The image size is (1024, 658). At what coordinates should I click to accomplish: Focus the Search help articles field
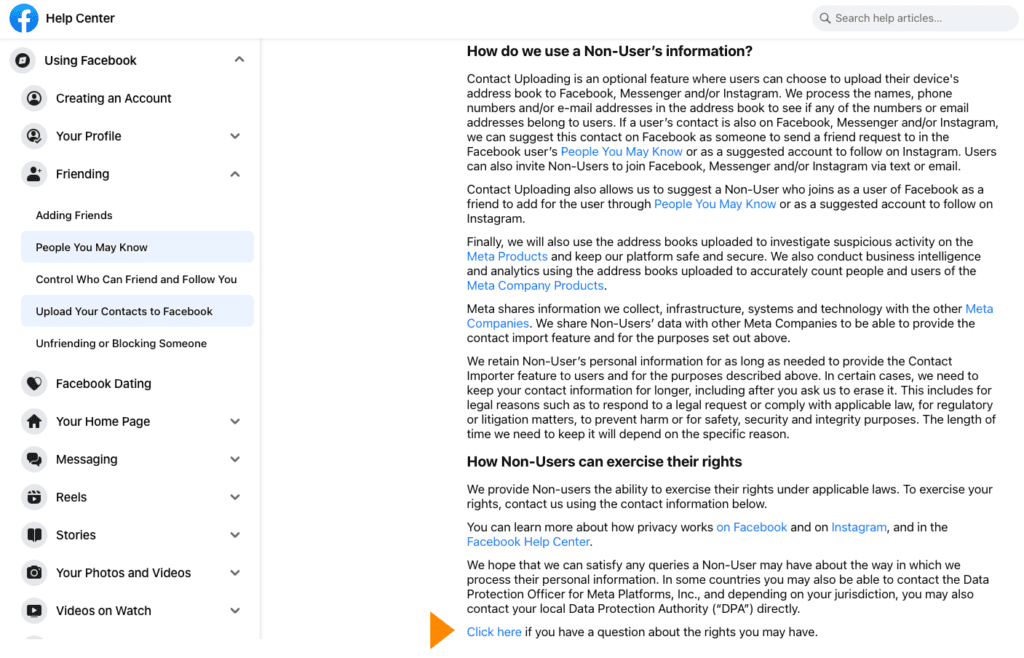(x=914, y=18)
